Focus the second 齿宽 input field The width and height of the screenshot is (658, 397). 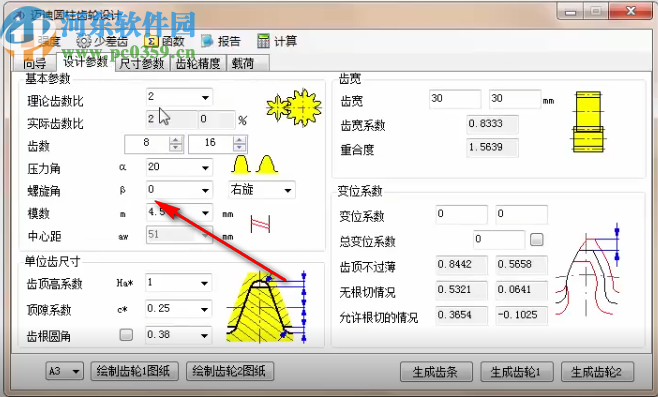(515, 99)
